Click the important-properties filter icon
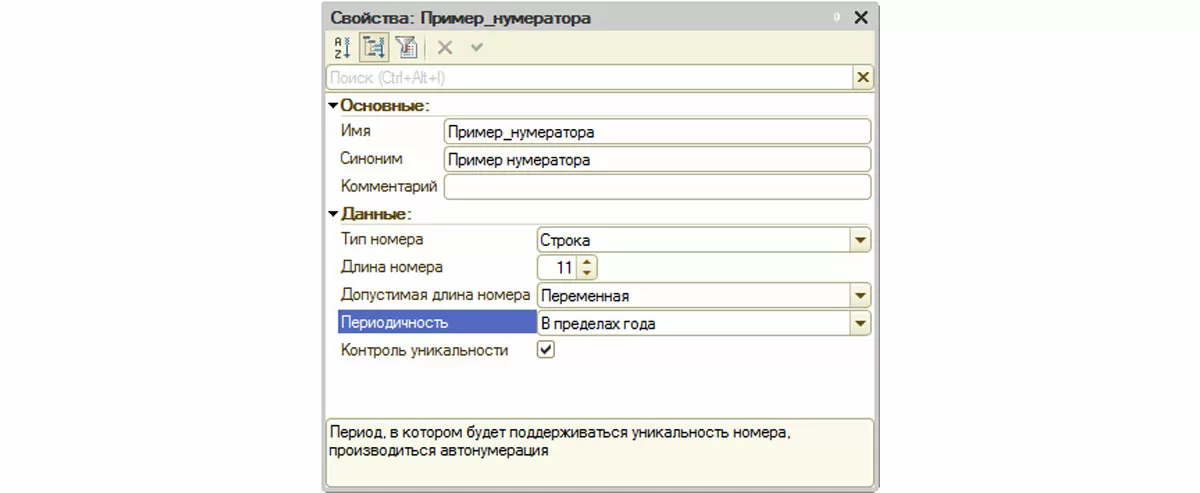 point(405,47)
